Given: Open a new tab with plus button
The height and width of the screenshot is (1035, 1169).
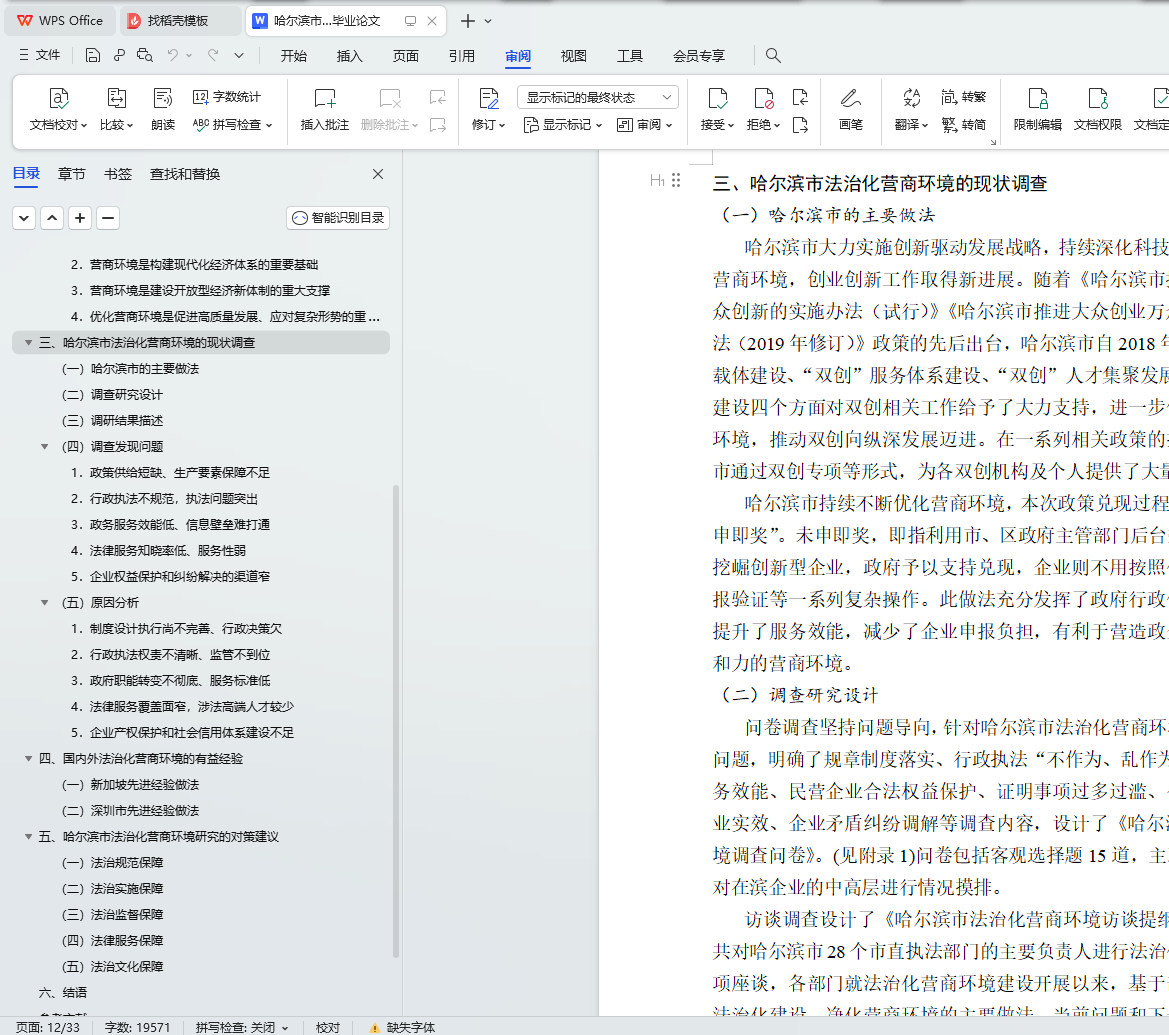Looking at the screenshot, I should pos(467,21).
